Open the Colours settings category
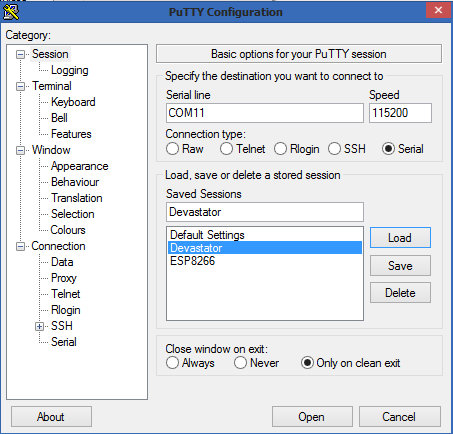The height and width of the screenshot is (434, 453). coord(68,230)
